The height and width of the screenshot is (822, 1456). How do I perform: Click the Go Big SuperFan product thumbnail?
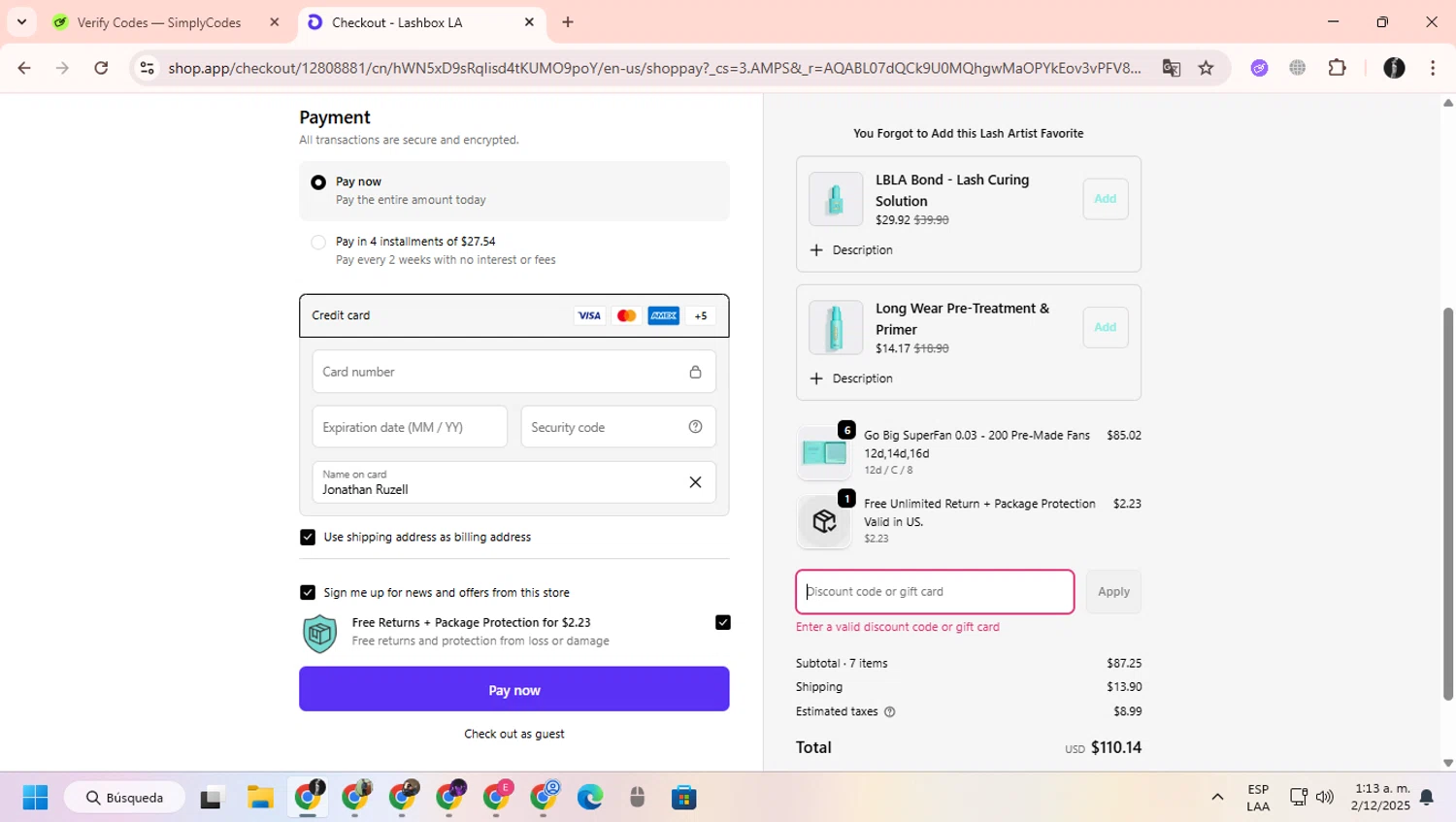click(x=825, y=452)
